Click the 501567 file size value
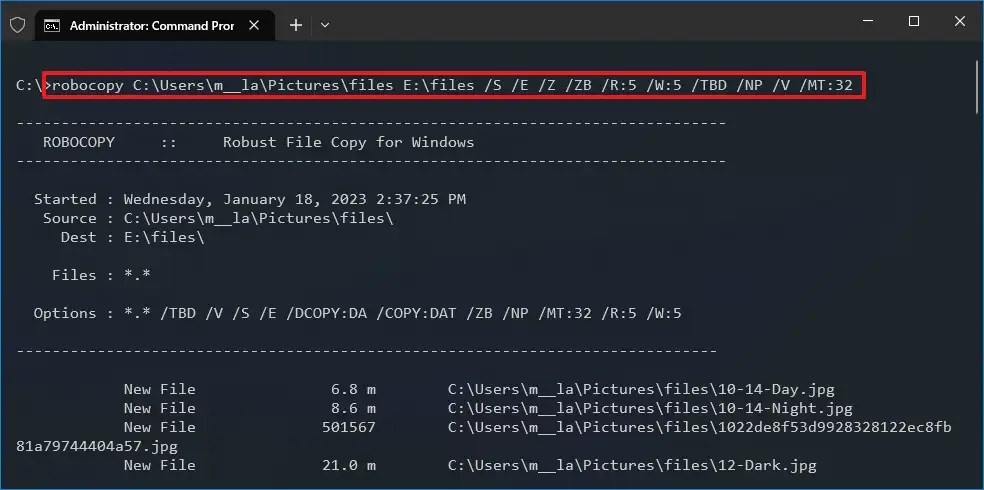Screen dimensions: 984x490 pyautogui.click(x=348, y=427)
